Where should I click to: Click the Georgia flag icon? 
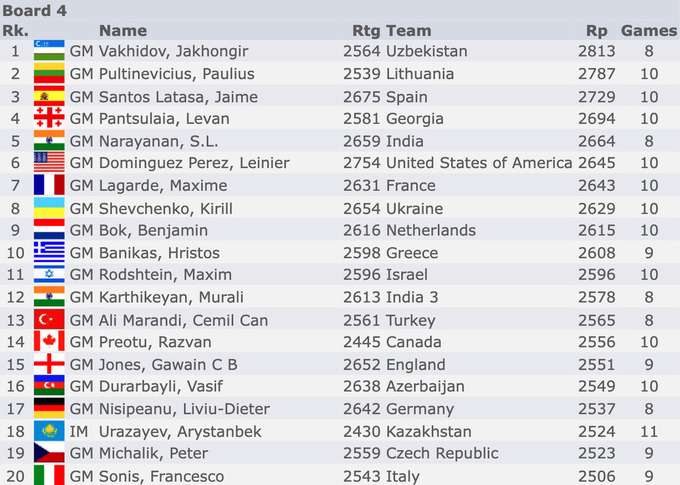[49, 118]
